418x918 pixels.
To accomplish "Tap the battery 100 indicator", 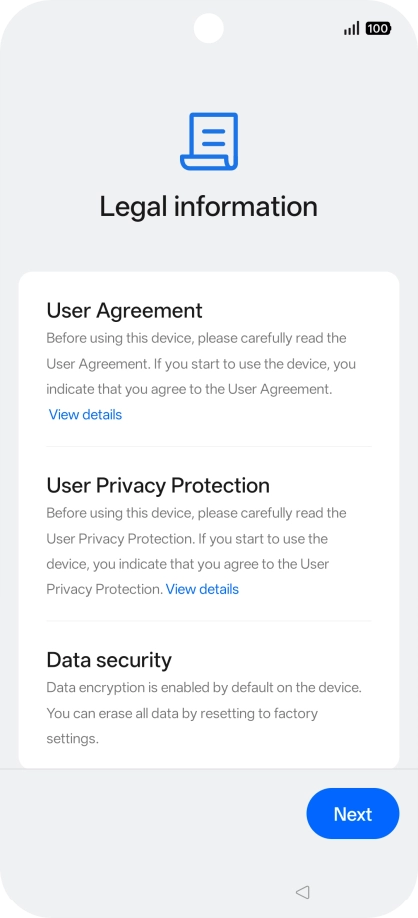I will [378, 28].
